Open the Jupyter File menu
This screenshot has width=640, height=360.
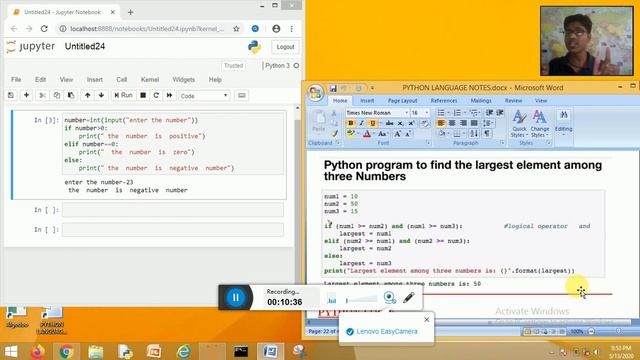(x=16, y=80)
